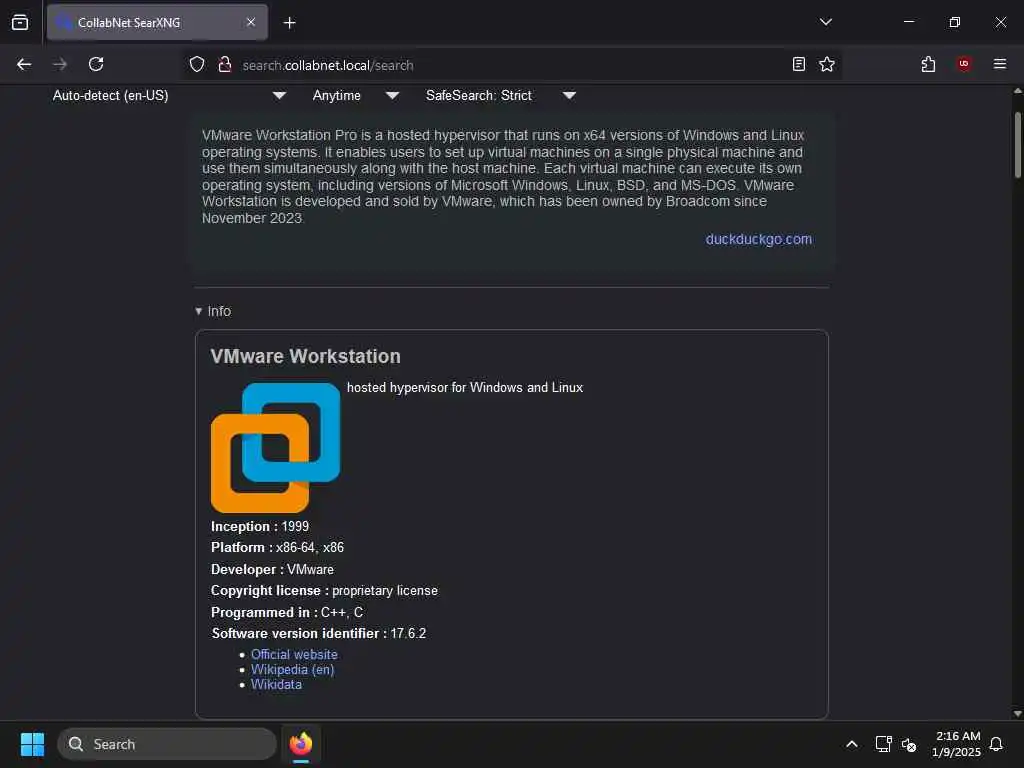Click the 'Programmed in : C++, C' line
The width and height of the screenshot is (1024, 768).
pos(287,613)
